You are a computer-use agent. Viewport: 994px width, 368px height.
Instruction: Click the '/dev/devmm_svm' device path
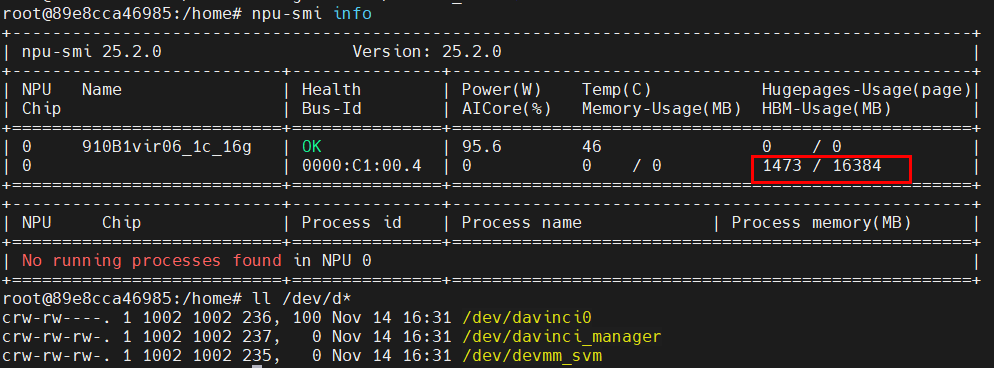pos(531,356)
